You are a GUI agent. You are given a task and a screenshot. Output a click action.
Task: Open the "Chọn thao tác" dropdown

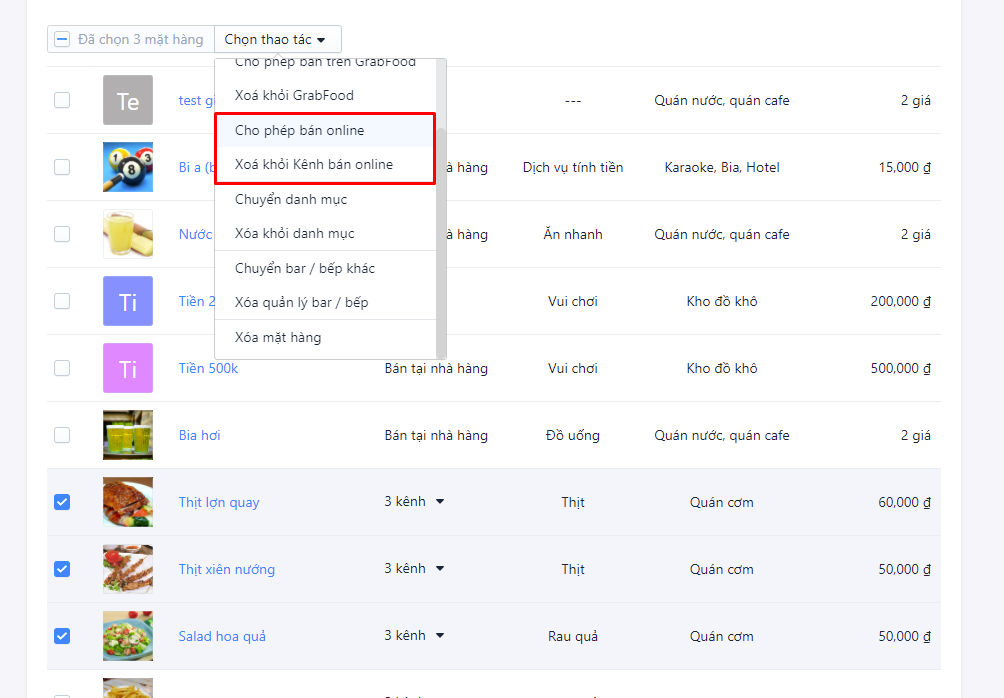277,39
